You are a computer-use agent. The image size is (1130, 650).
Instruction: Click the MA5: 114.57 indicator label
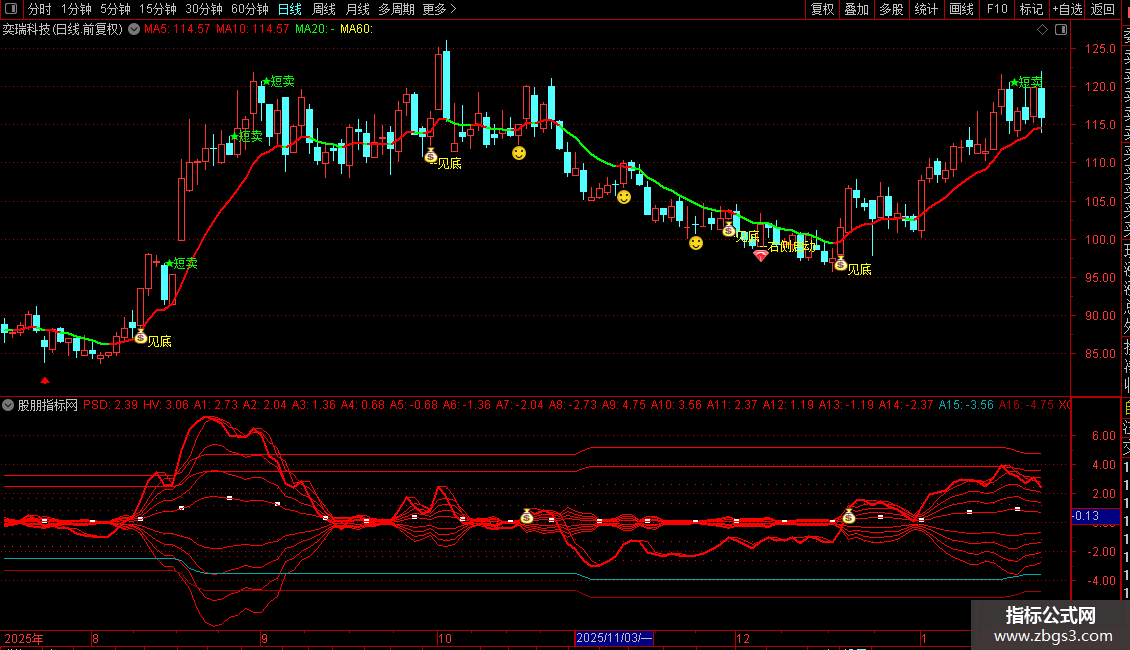pos(177,30)
